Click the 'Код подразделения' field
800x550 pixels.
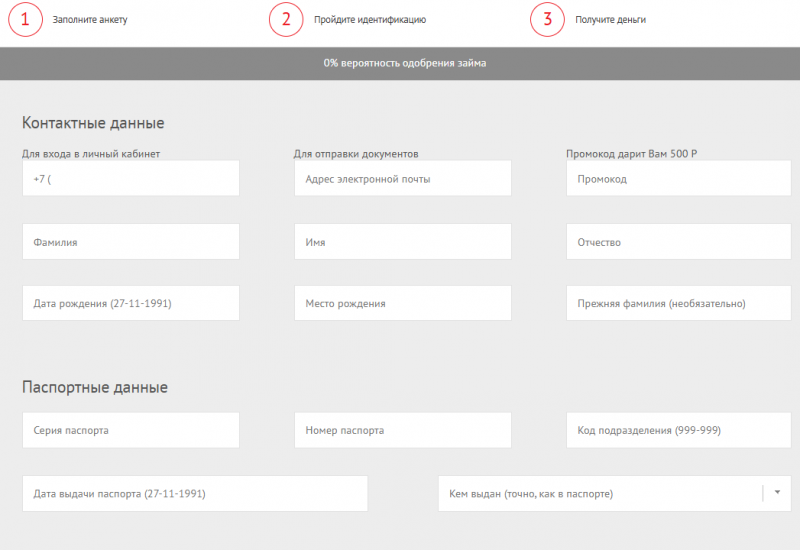click(675, 430)
